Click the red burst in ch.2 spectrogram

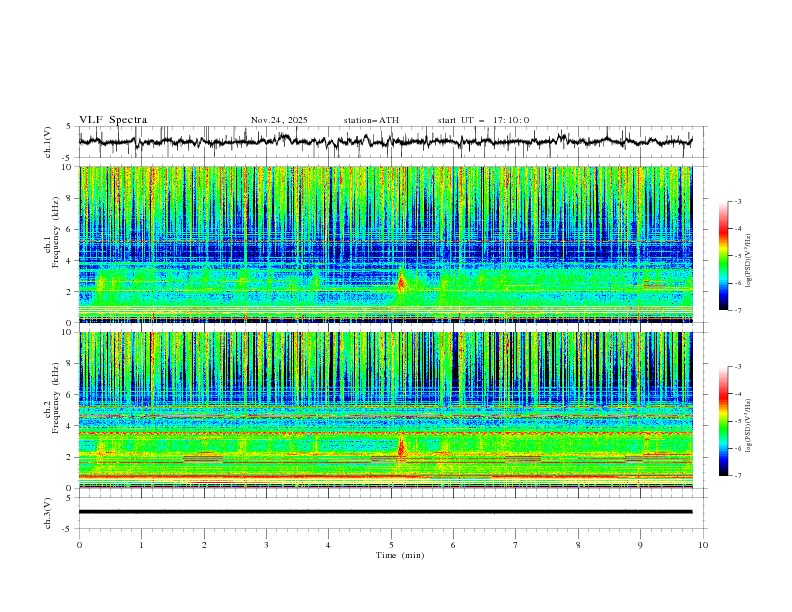coord(402,446)
